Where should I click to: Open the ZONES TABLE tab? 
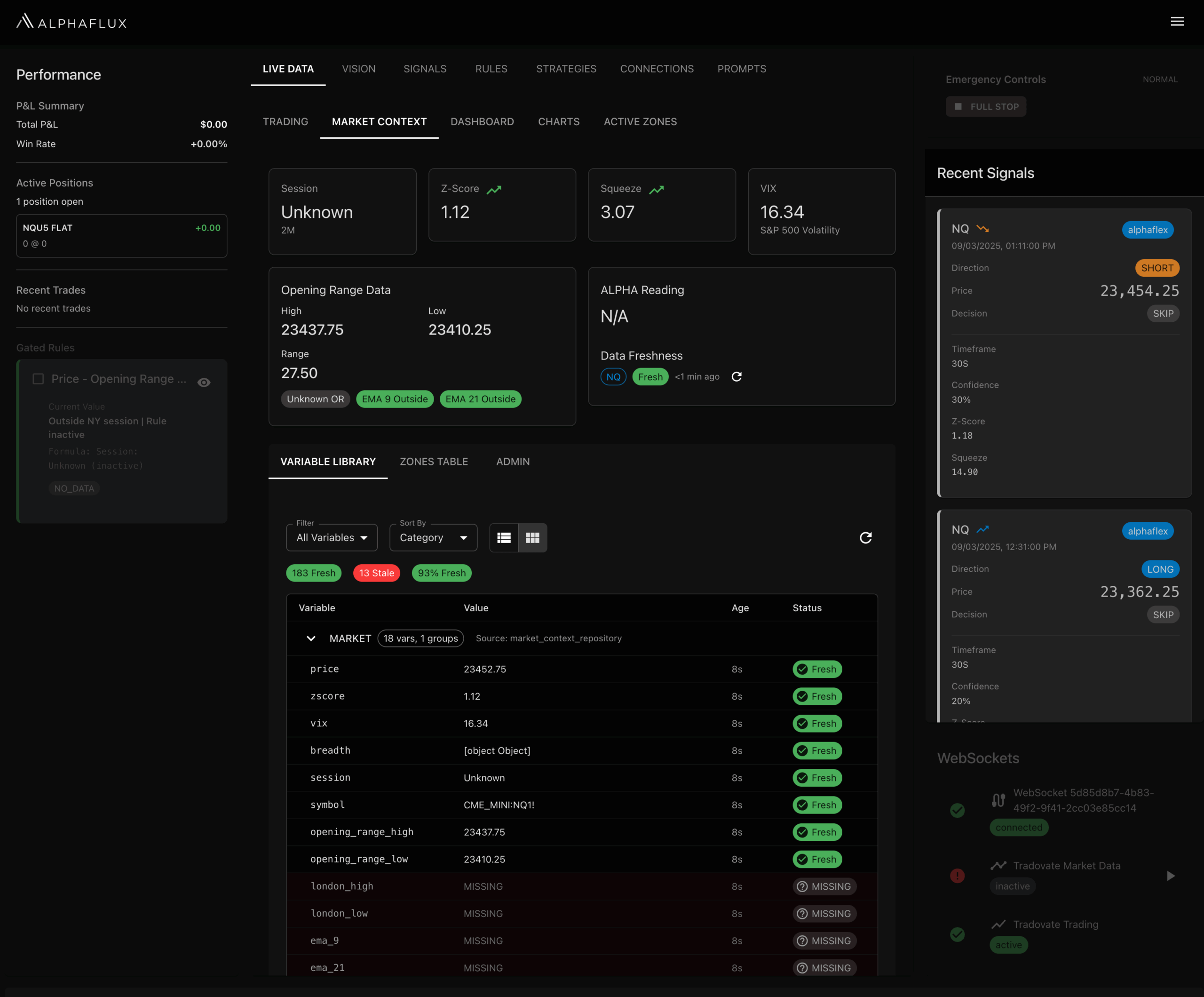point(434,461)
